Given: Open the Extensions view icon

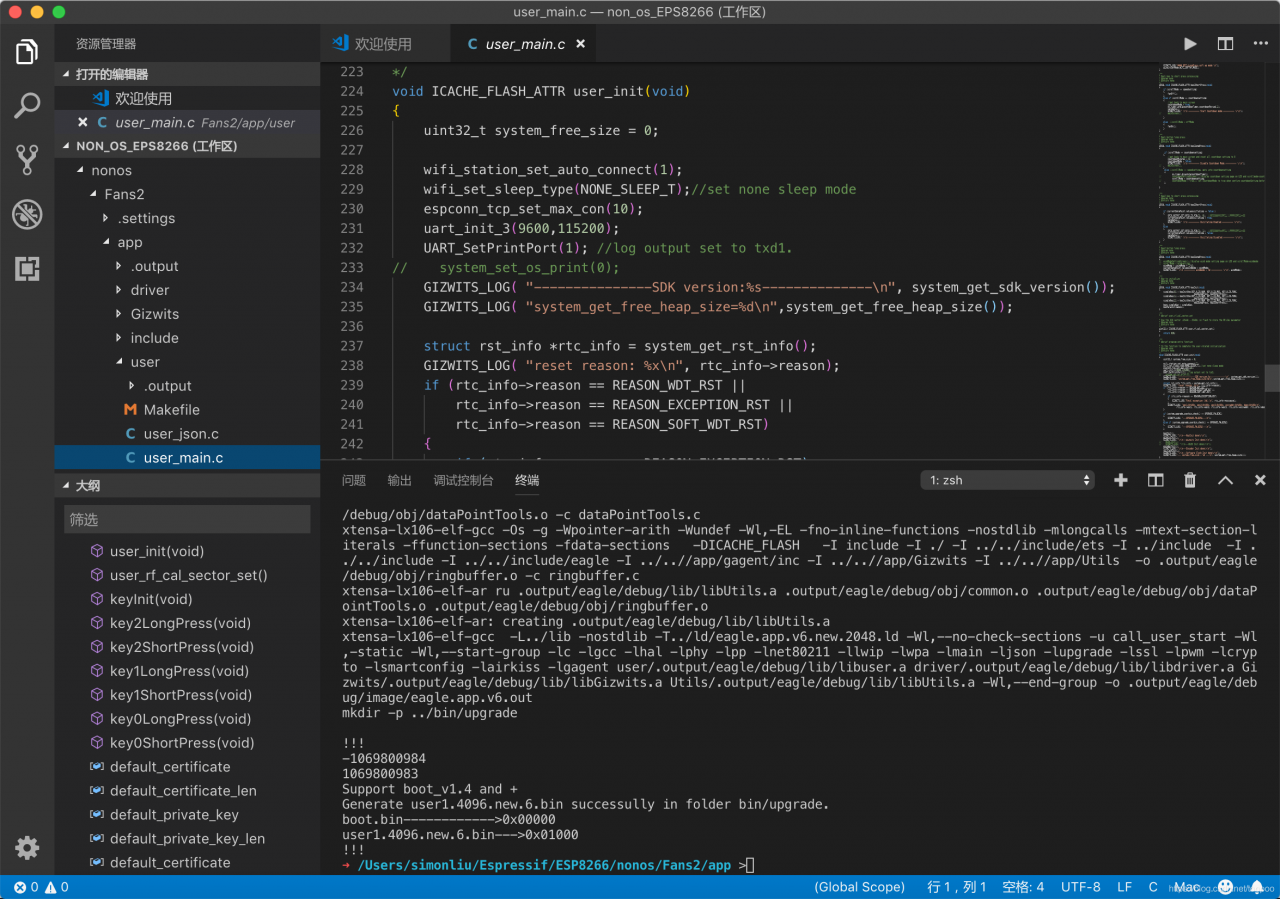Looking at the screenshot, I should (27, 268).
